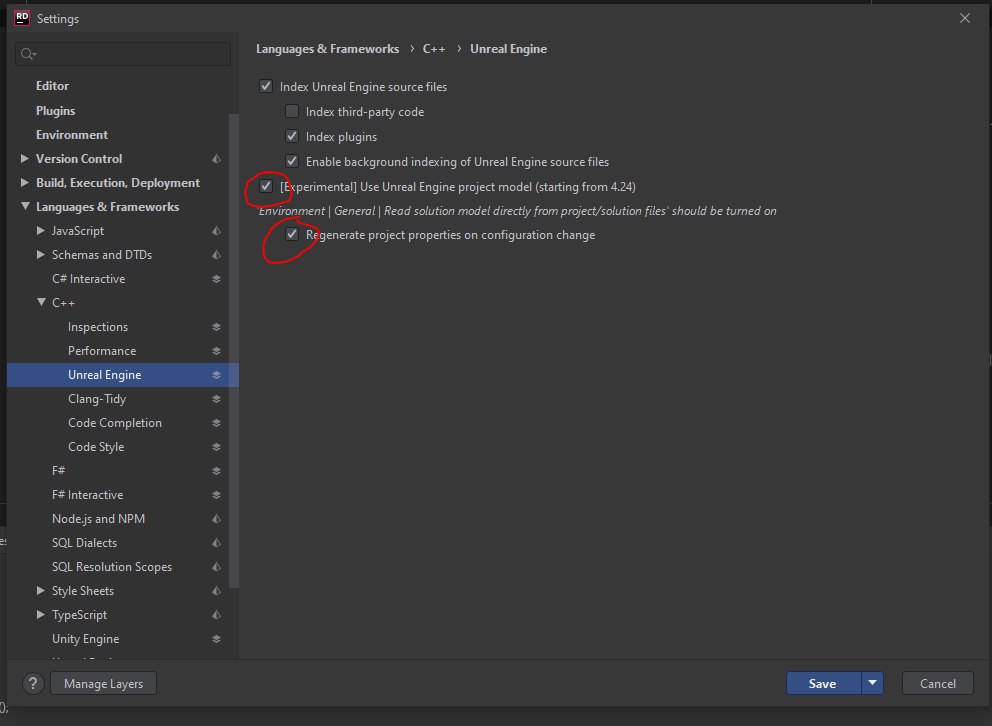Viewport: 992px width, 726px height.
Task: Click the layer icon next to JavaScript
Action: (216, 231)
